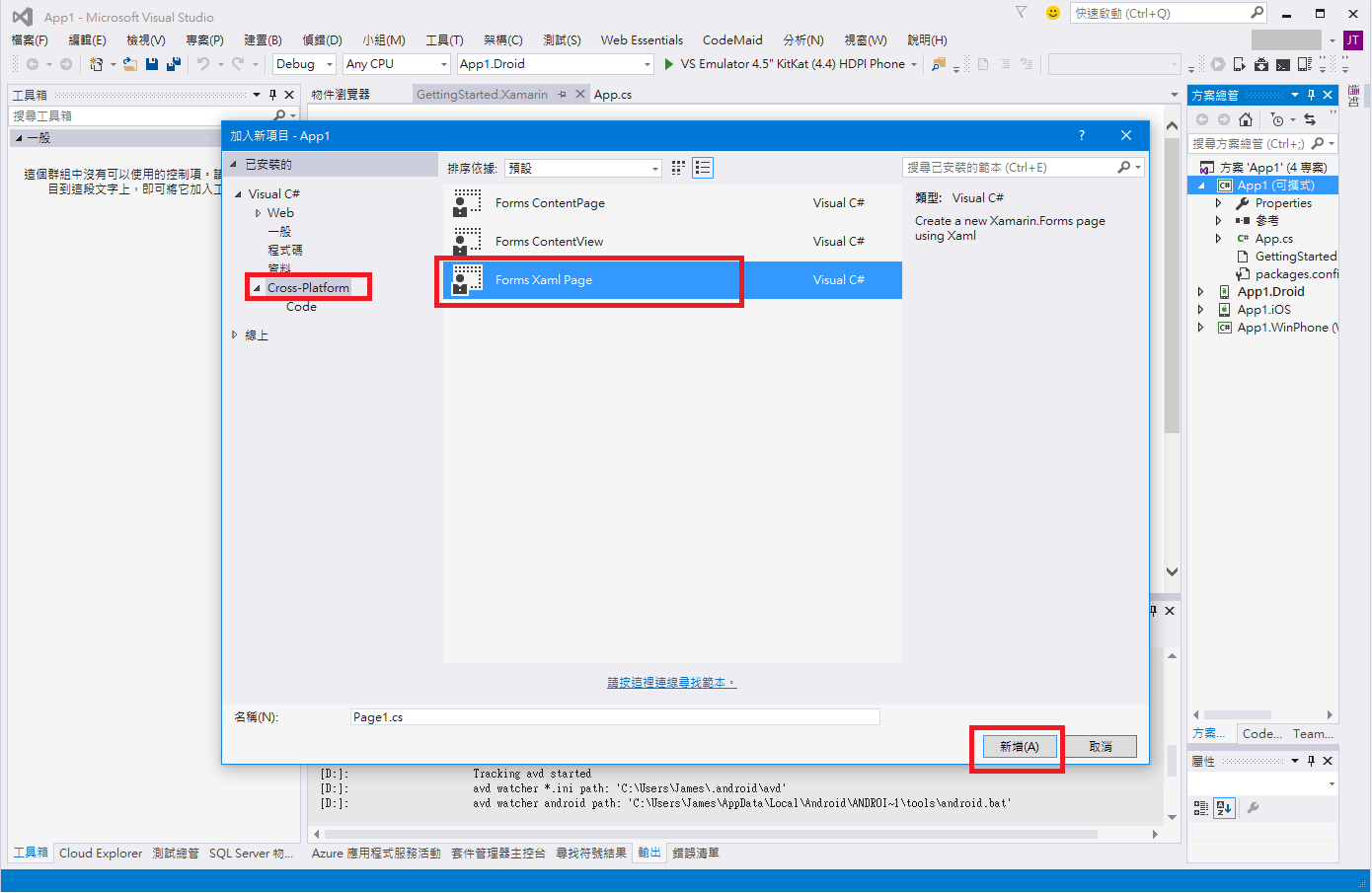The width and height of the screenshot is (1372, 893).
Task: Click the pending changes filter clock icon
Action: (x=1277, y=119)
